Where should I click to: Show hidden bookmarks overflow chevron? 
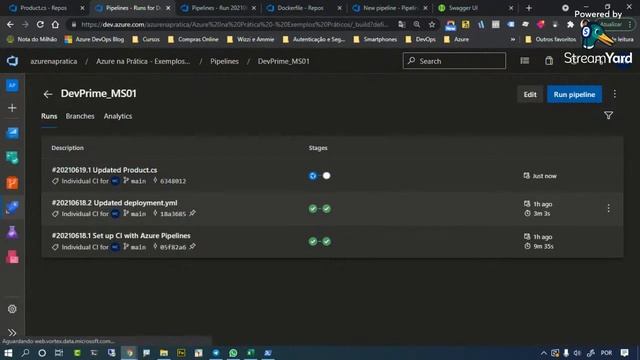pyautogui.click(x=513, y=39)
